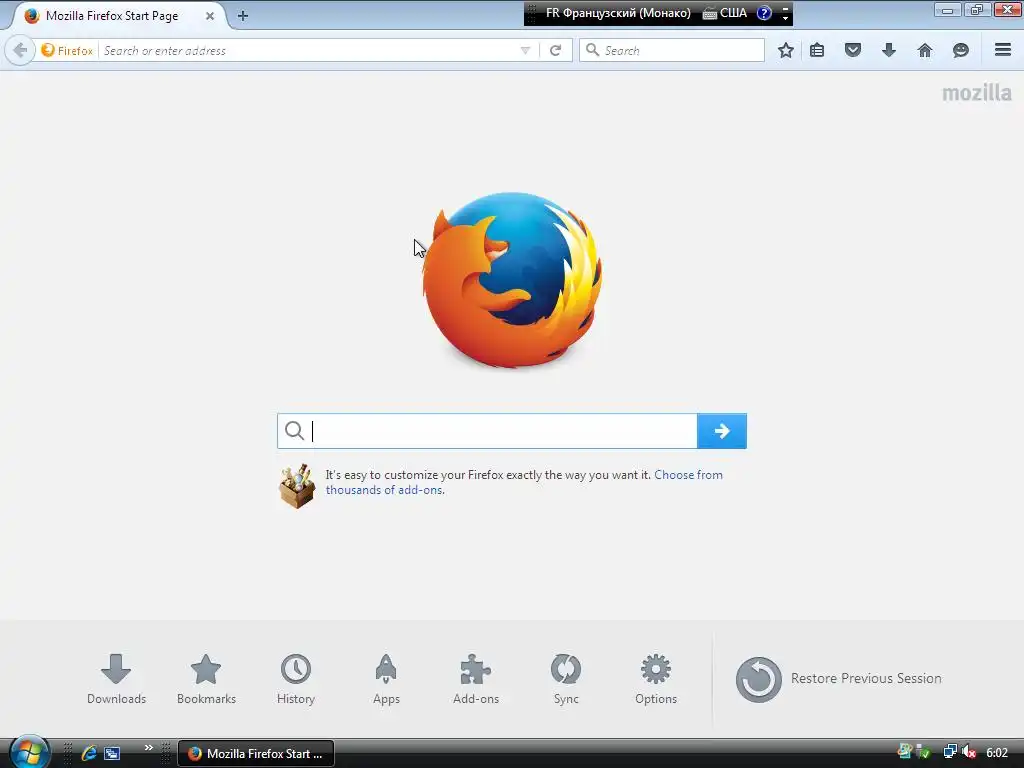Open the Pocket save icon
Screen dimensions: 1024x768
pos(853,50)
